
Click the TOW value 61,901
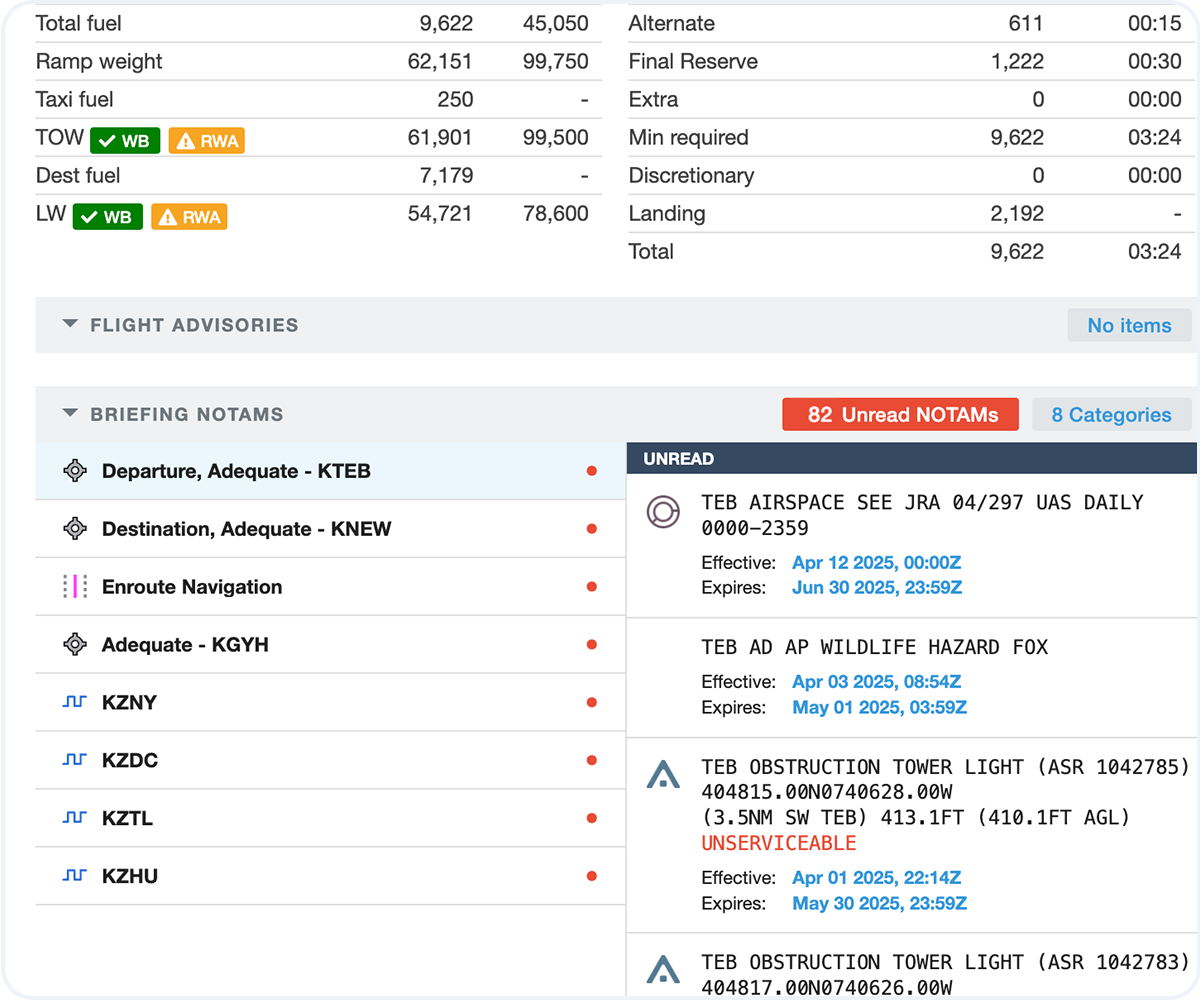click(x=441, y=137)
